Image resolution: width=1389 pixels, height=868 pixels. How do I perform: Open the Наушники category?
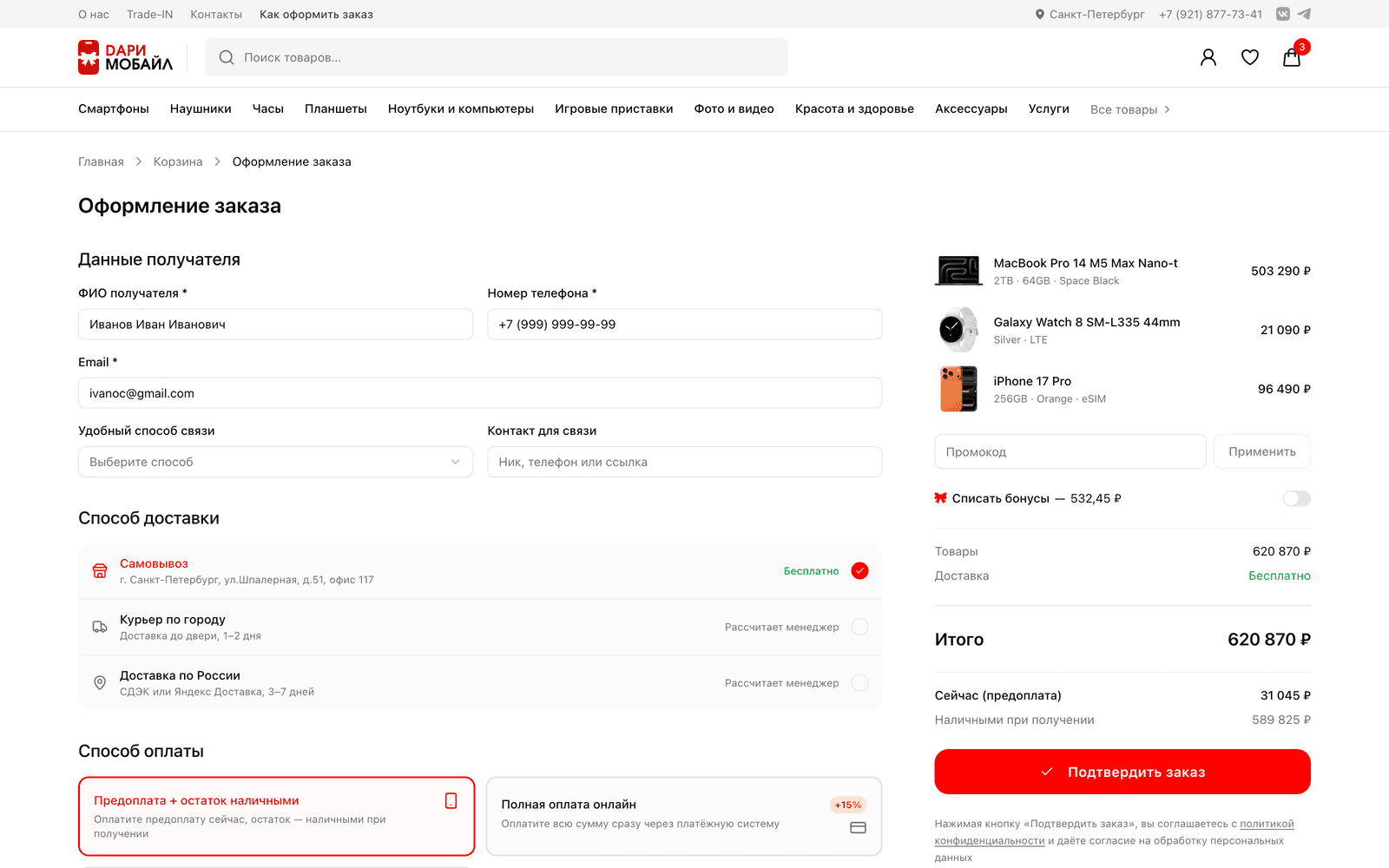[x=201, y=109]
